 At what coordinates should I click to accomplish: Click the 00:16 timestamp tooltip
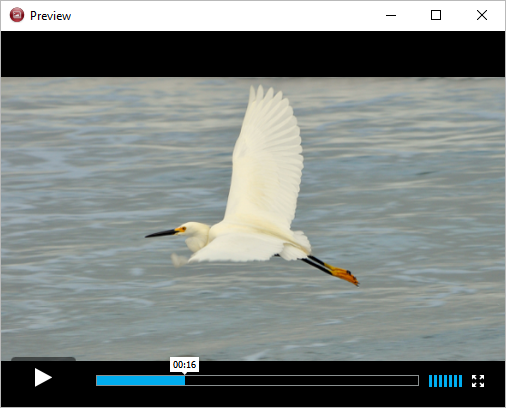184,365
